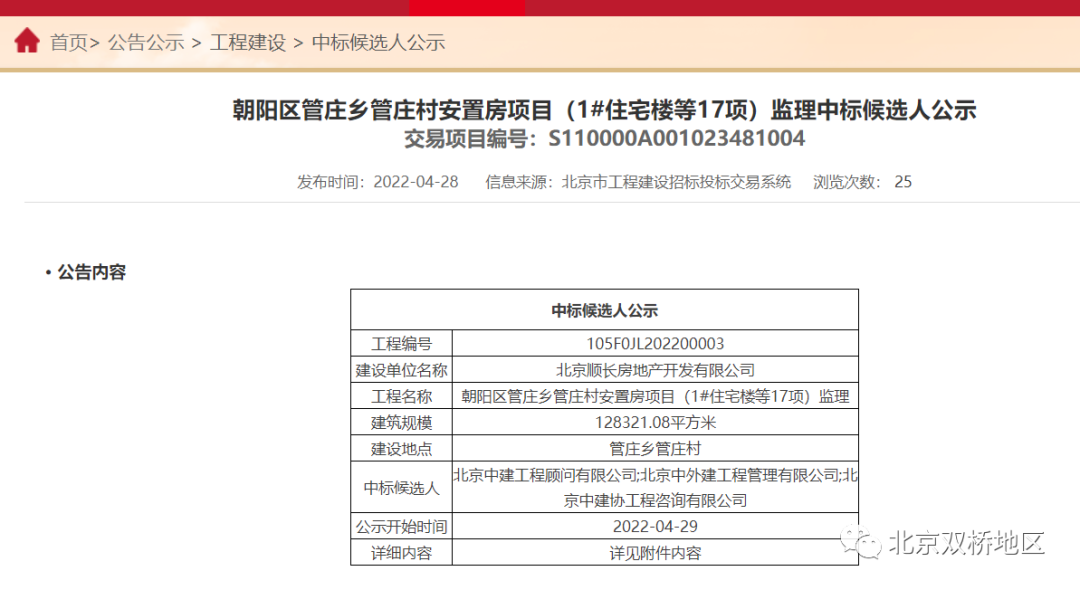Click publish date 2022-04-28
Viewport: 1080px width, 590px height.
pyautogui.click(x=415, y=182)
